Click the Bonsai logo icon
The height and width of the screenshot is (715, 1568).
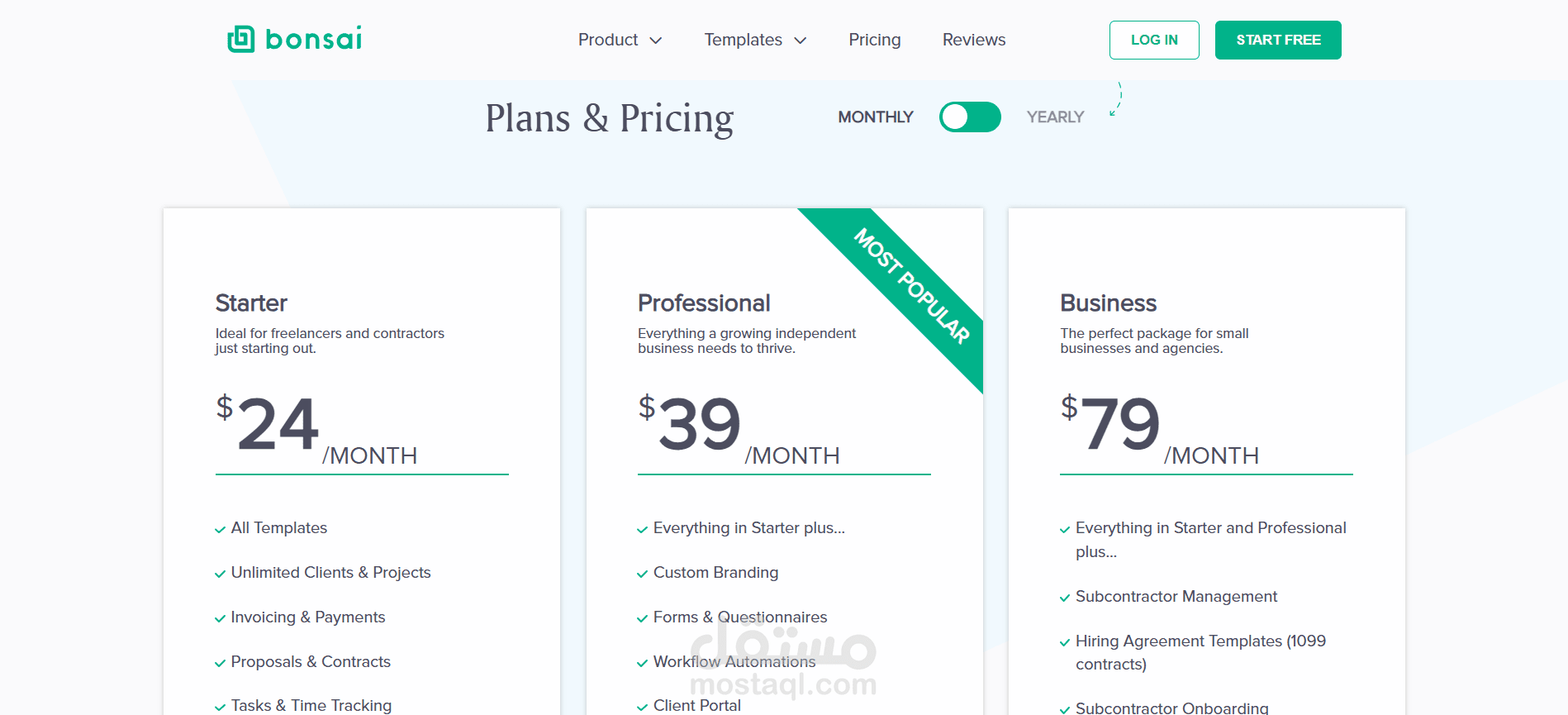coord(240,39)
